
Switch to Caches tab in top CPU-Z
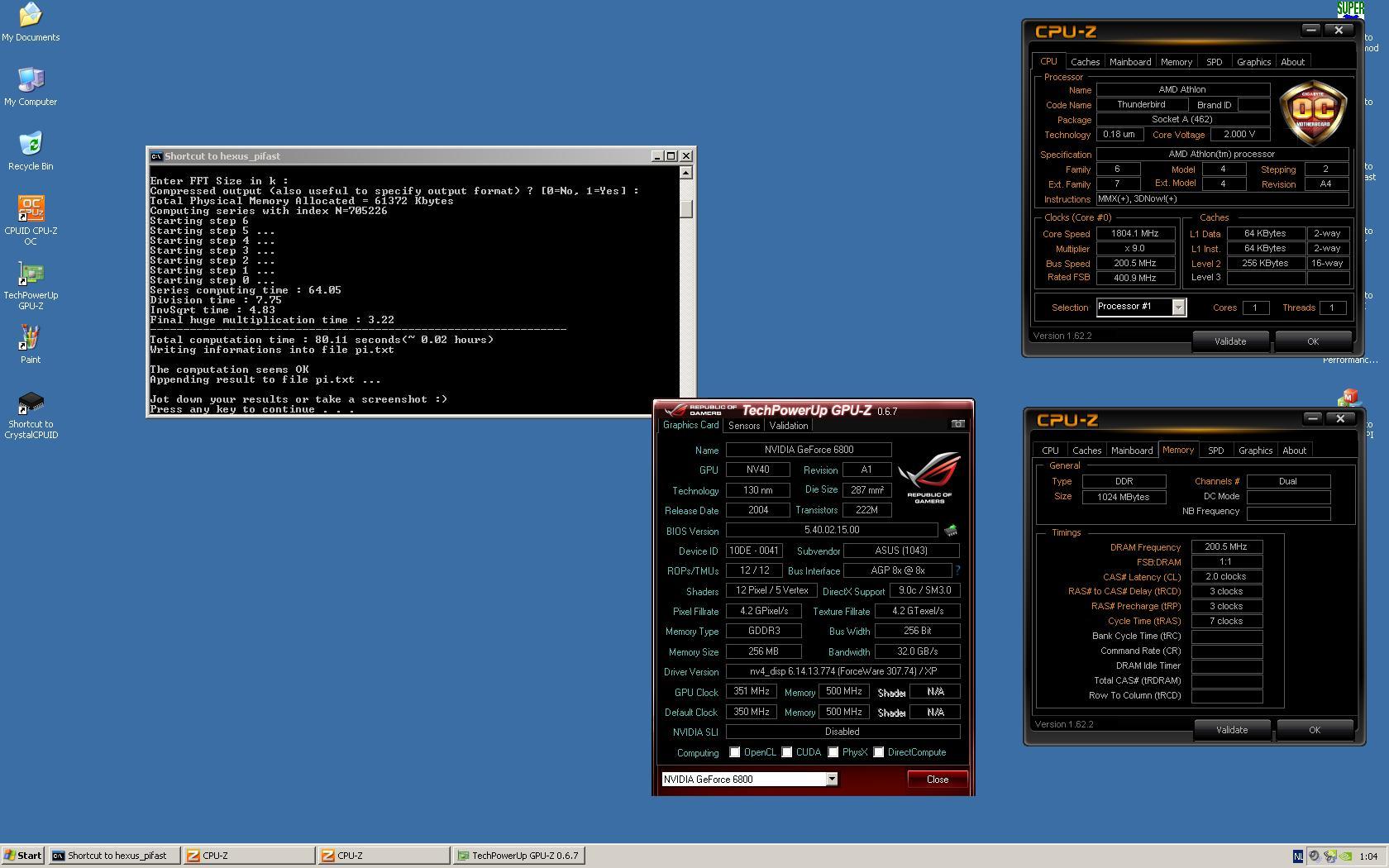[1085, 62]
